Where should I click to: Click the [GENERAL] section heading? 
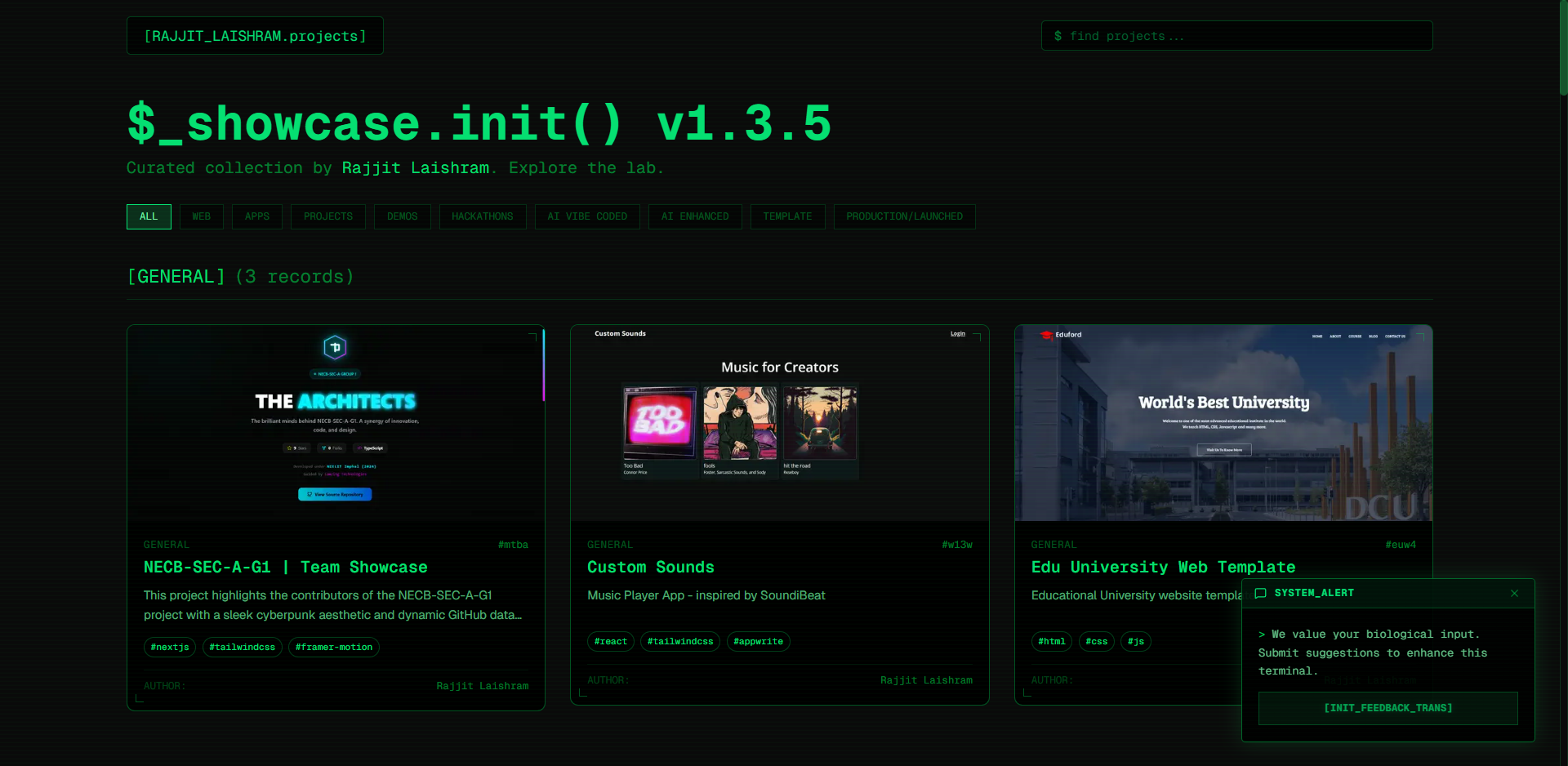pos(176,277)
